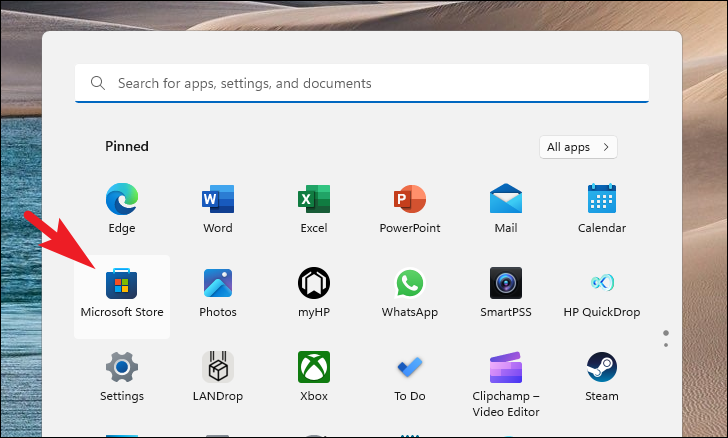The image size is (728, 438).
Task: Expand the All apps list
Action: (x=578, y=147)
